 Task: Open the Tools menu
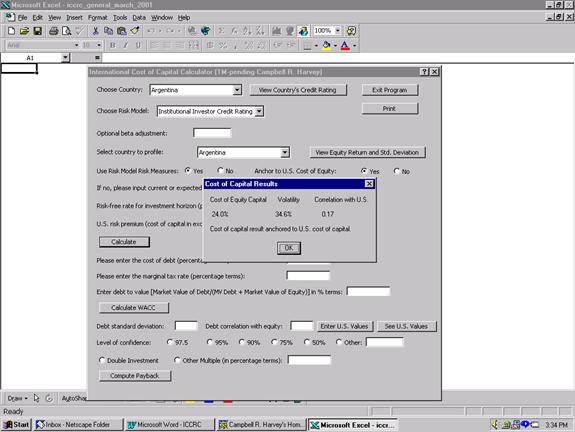pos(120,18)
